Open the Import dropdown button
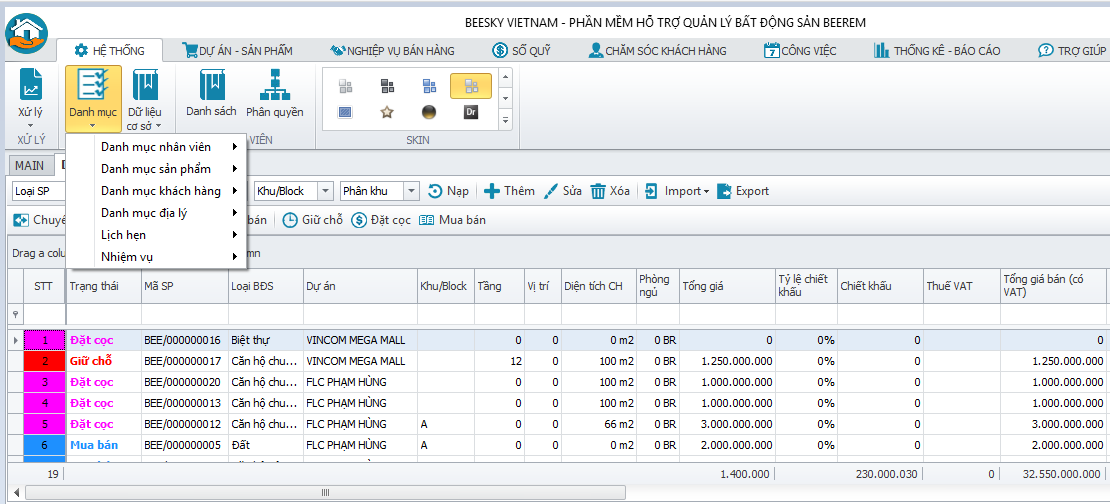The width and height of the screenshot is (1110, 504). pyautogui.click(x=677, y=191)
